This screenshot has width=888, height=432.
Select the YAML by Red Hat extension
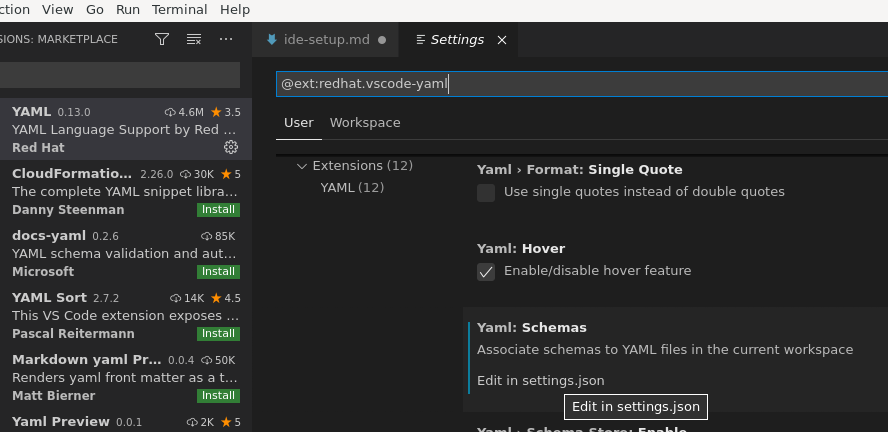(x=126, y=129)
